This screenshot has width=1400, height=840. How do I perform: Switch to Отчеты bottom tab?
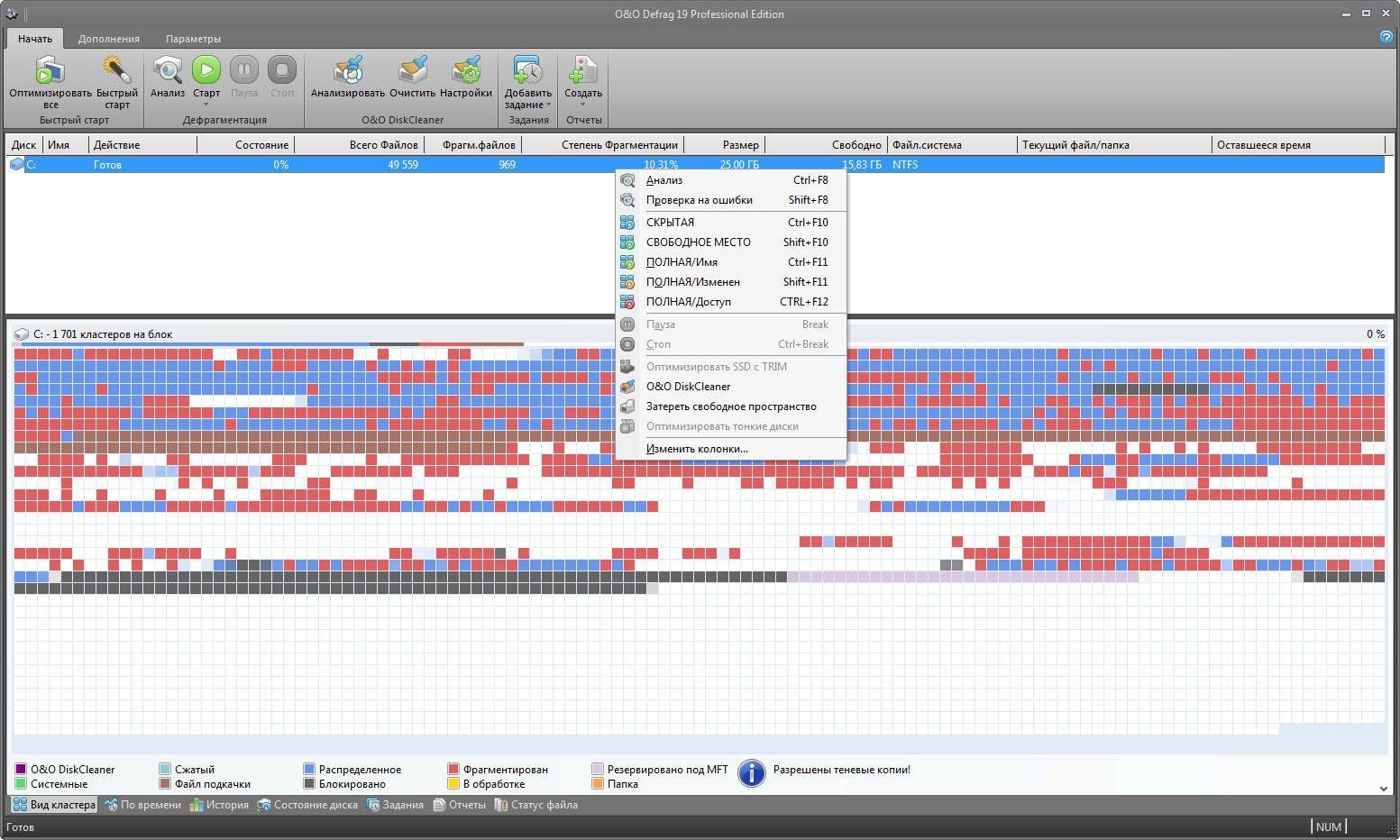pyautogui.click(x=459, y=805)
